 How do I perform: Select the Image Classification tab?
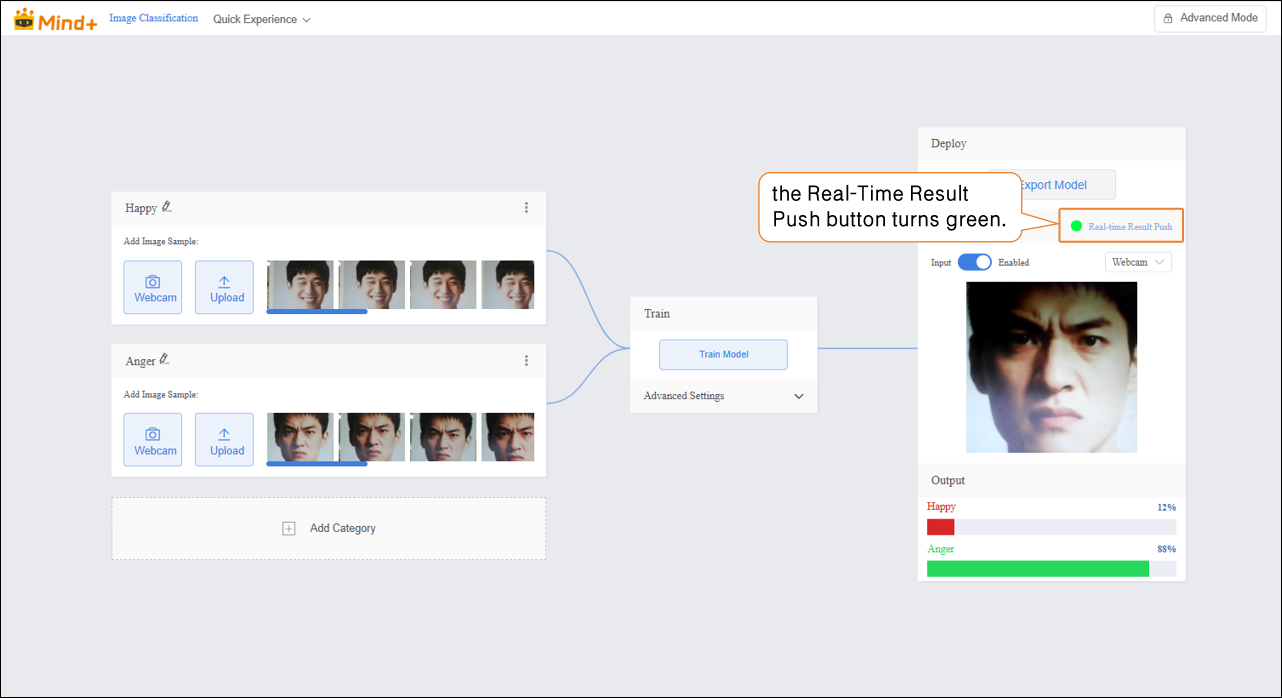(x=153, y=18)
